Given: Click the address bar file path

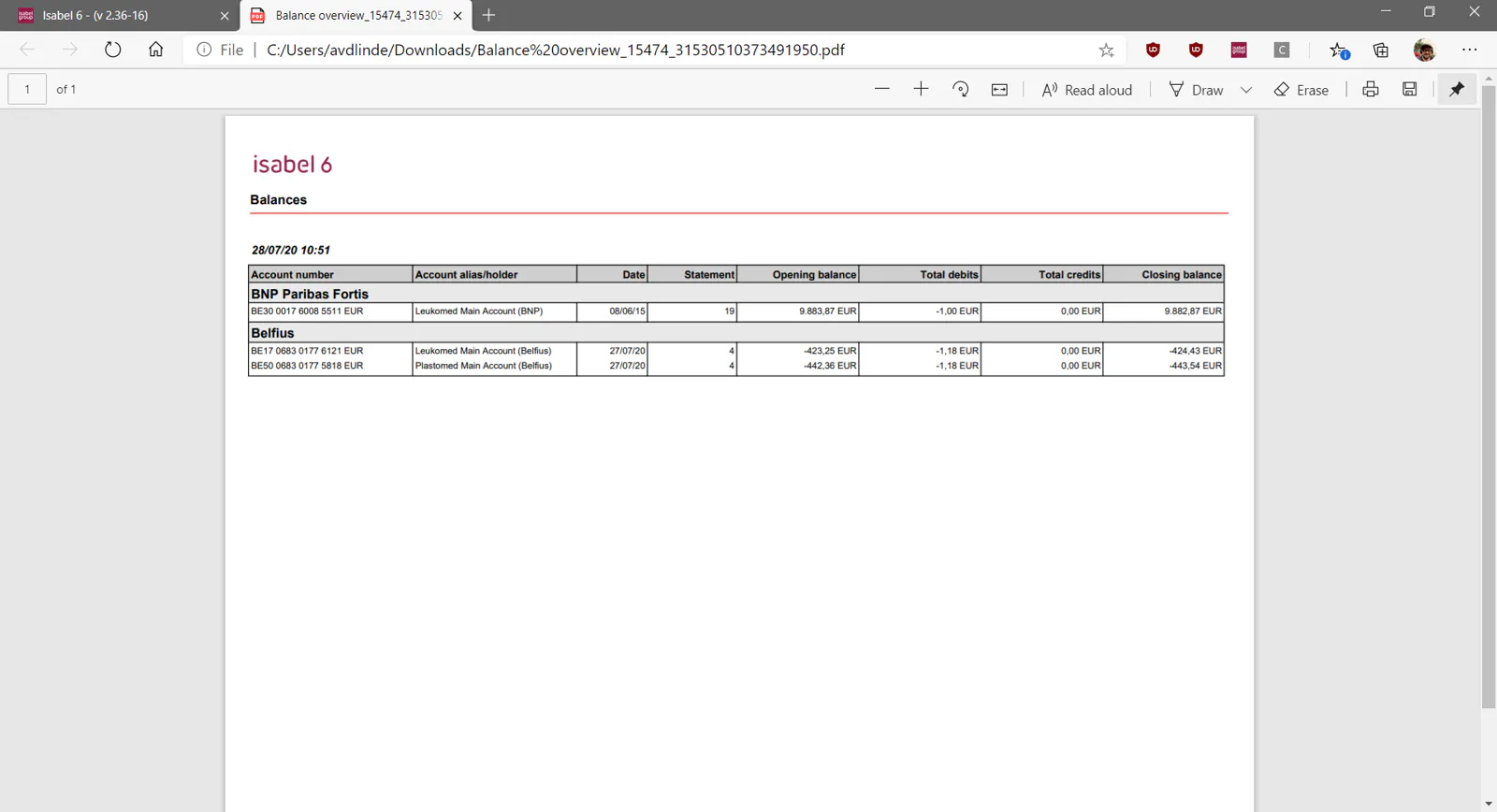Looking at the screenshot, I should coord(556,50).
